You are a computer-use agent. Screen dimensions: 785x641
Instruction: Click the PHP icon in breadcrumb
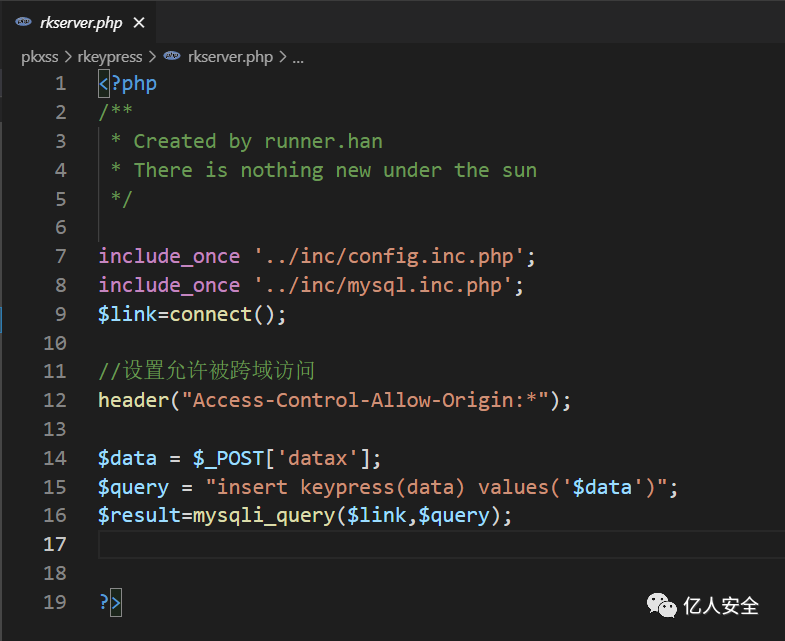[x=172, y=56]
